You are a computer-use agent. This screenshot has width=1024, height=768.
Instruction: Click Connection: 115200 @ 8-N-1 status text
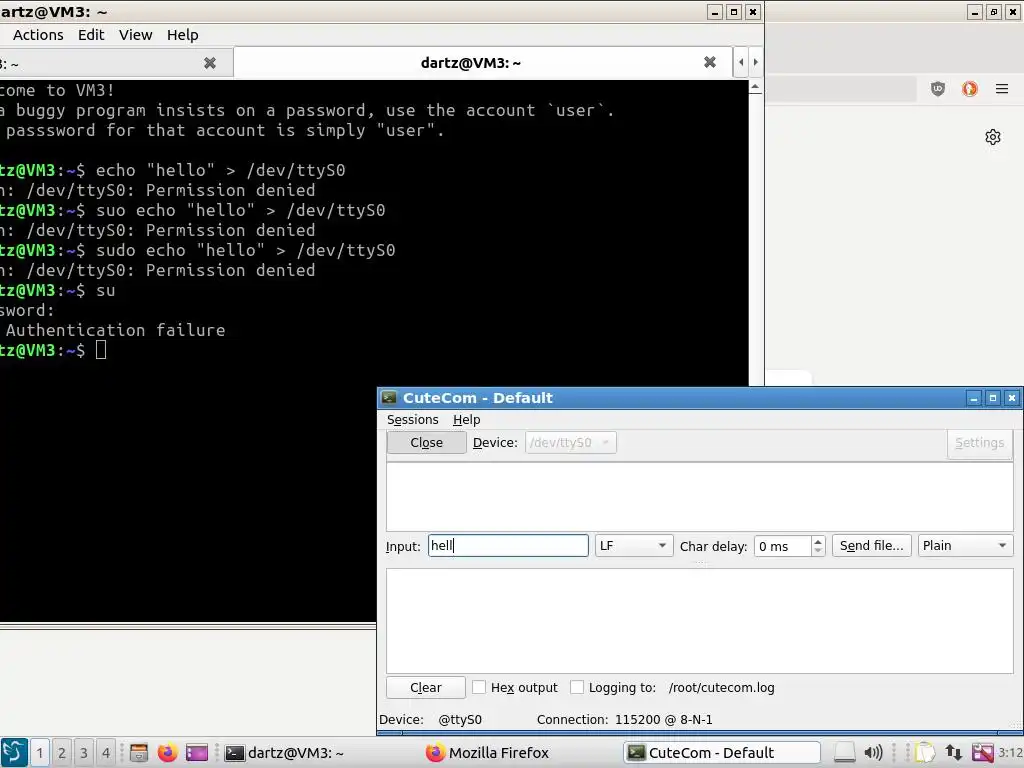coord(624,719)
